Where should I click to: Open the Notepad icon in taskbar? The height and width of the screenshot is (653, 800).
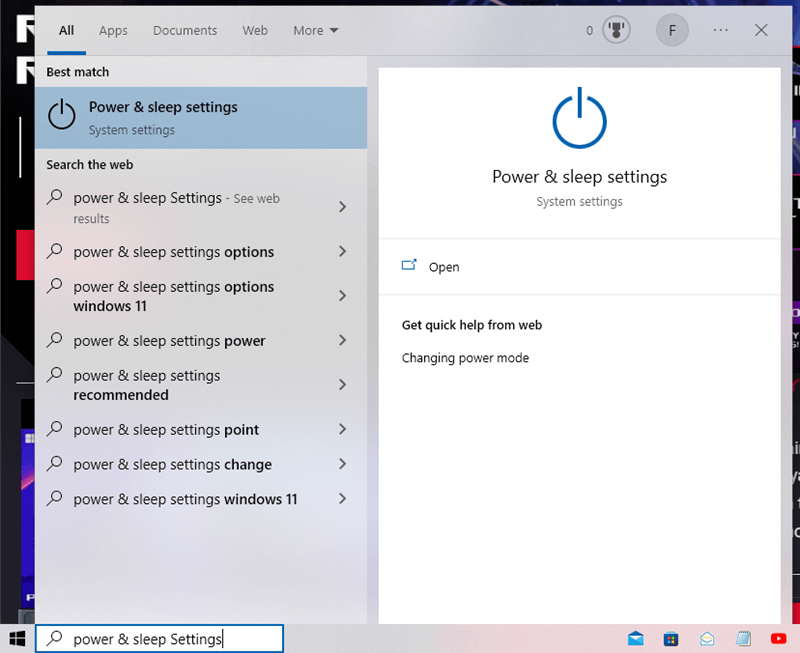point(743,639)
